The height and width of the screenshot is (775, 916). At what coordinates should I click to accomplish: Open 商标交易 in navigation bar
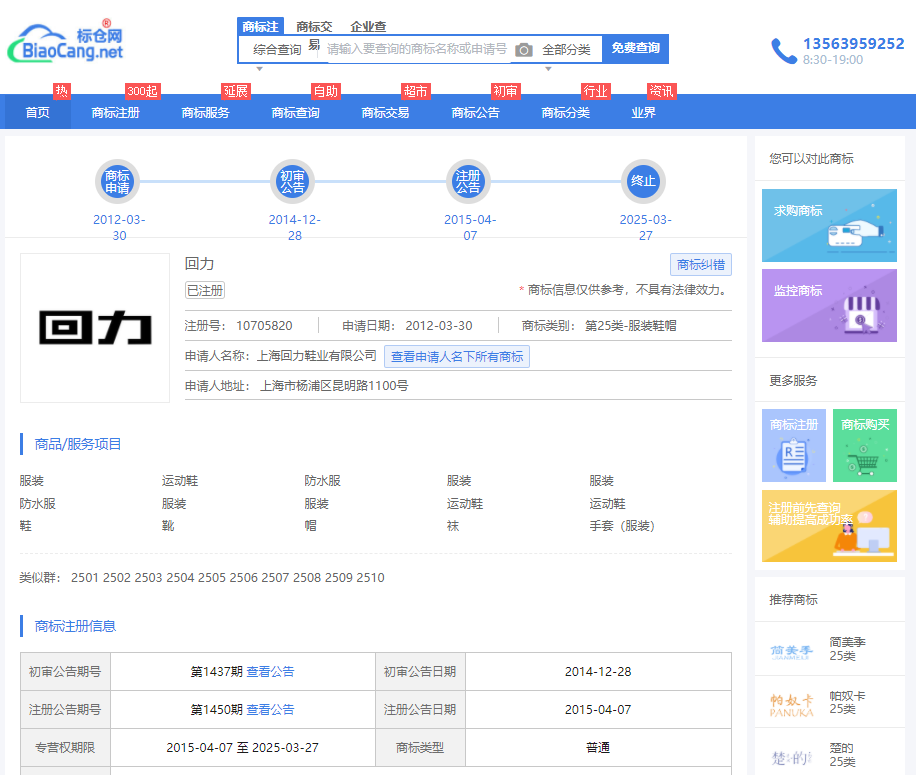[x=386, y=112]
